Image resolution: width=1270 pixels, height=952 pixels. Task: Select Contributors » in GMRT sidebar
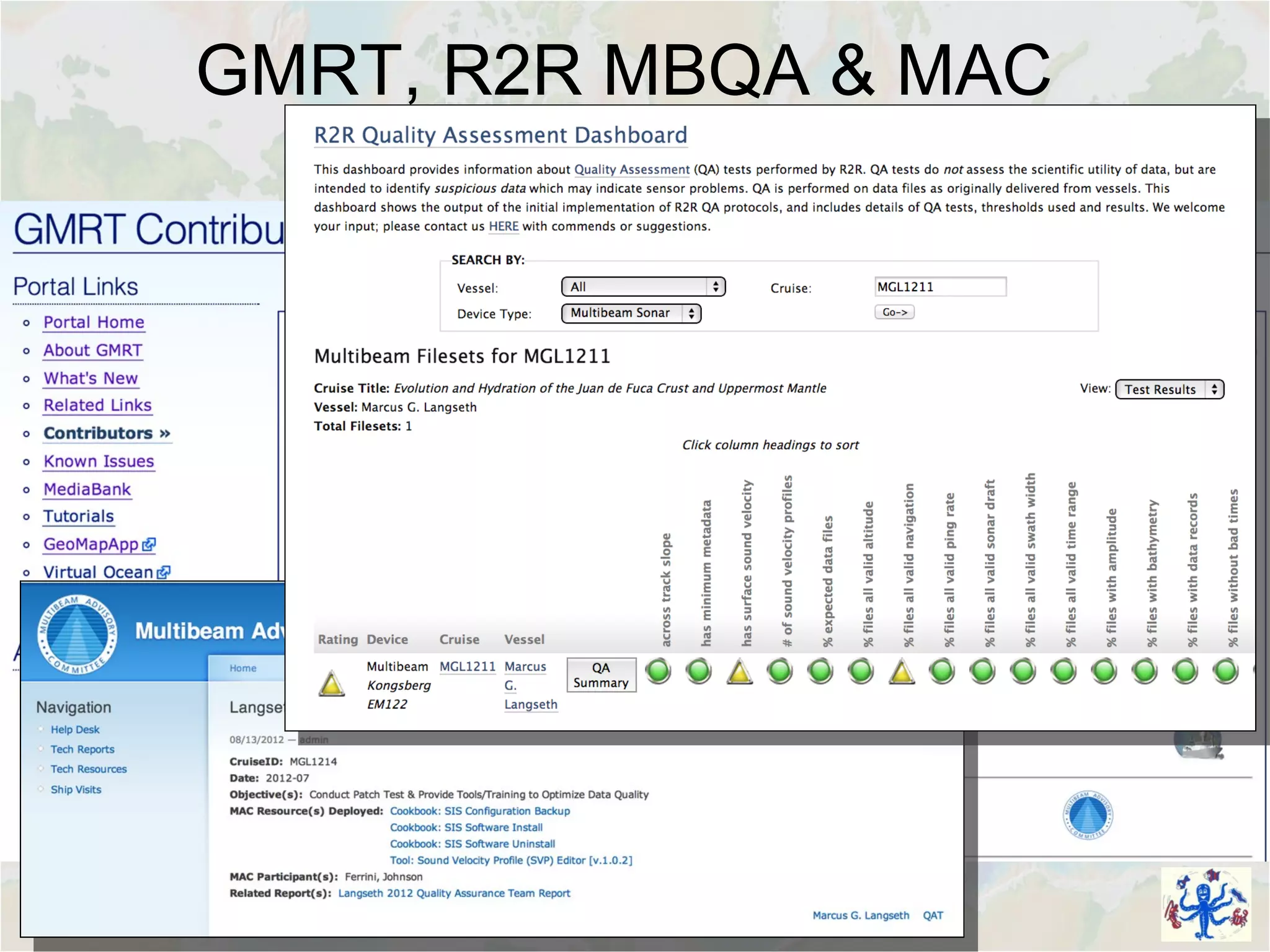point(107,433)
